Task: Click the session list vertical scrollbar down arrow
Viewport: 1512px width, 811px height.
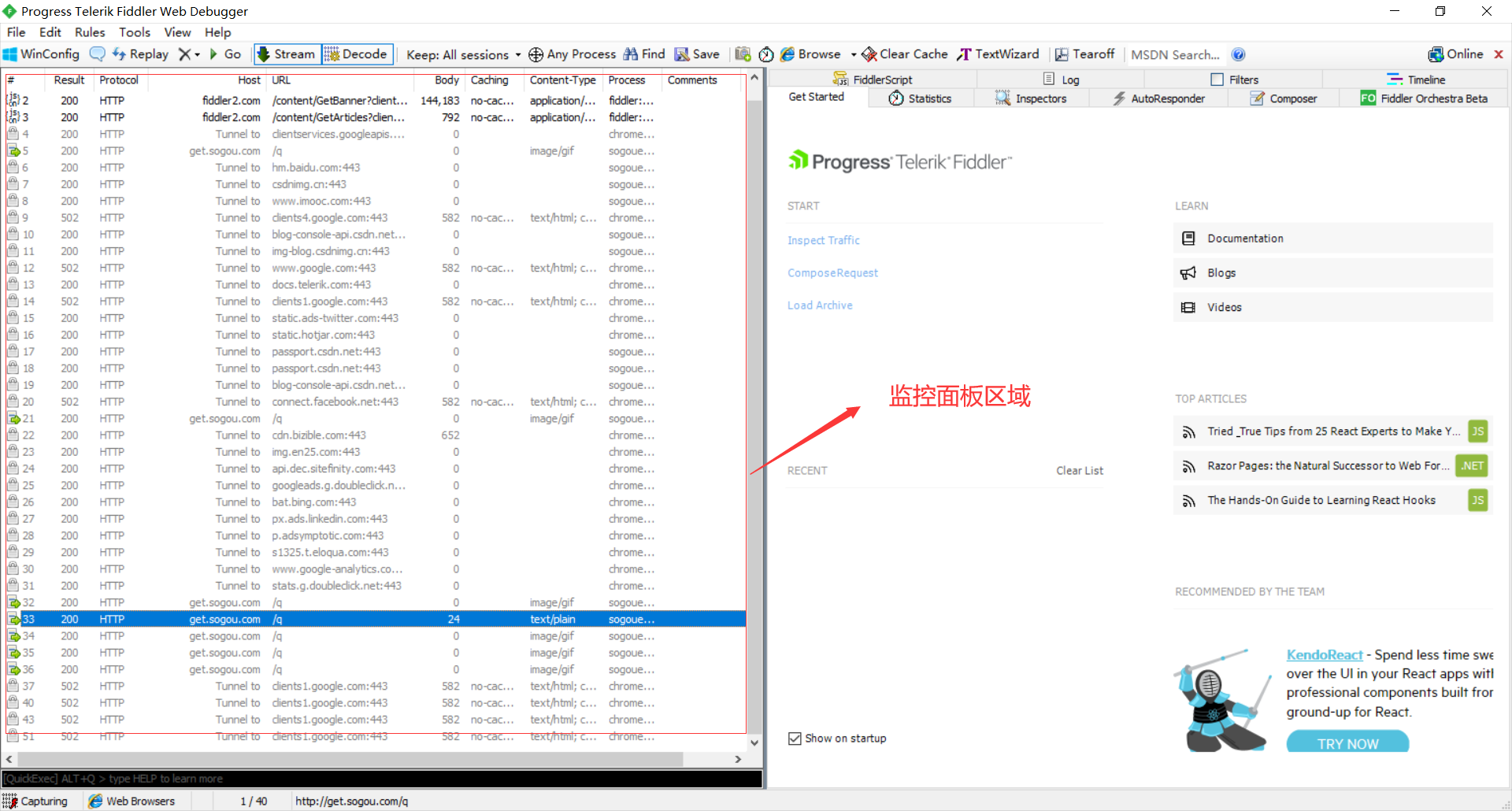Action: 754,742
